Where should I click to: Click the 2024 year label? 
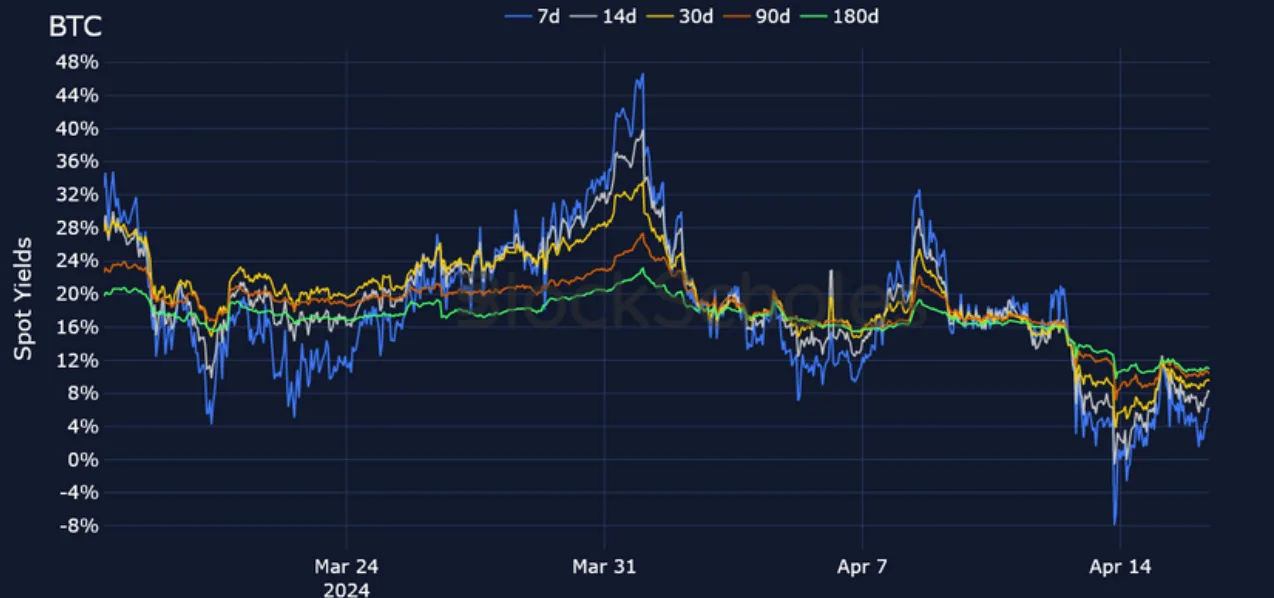pos(346,589)
